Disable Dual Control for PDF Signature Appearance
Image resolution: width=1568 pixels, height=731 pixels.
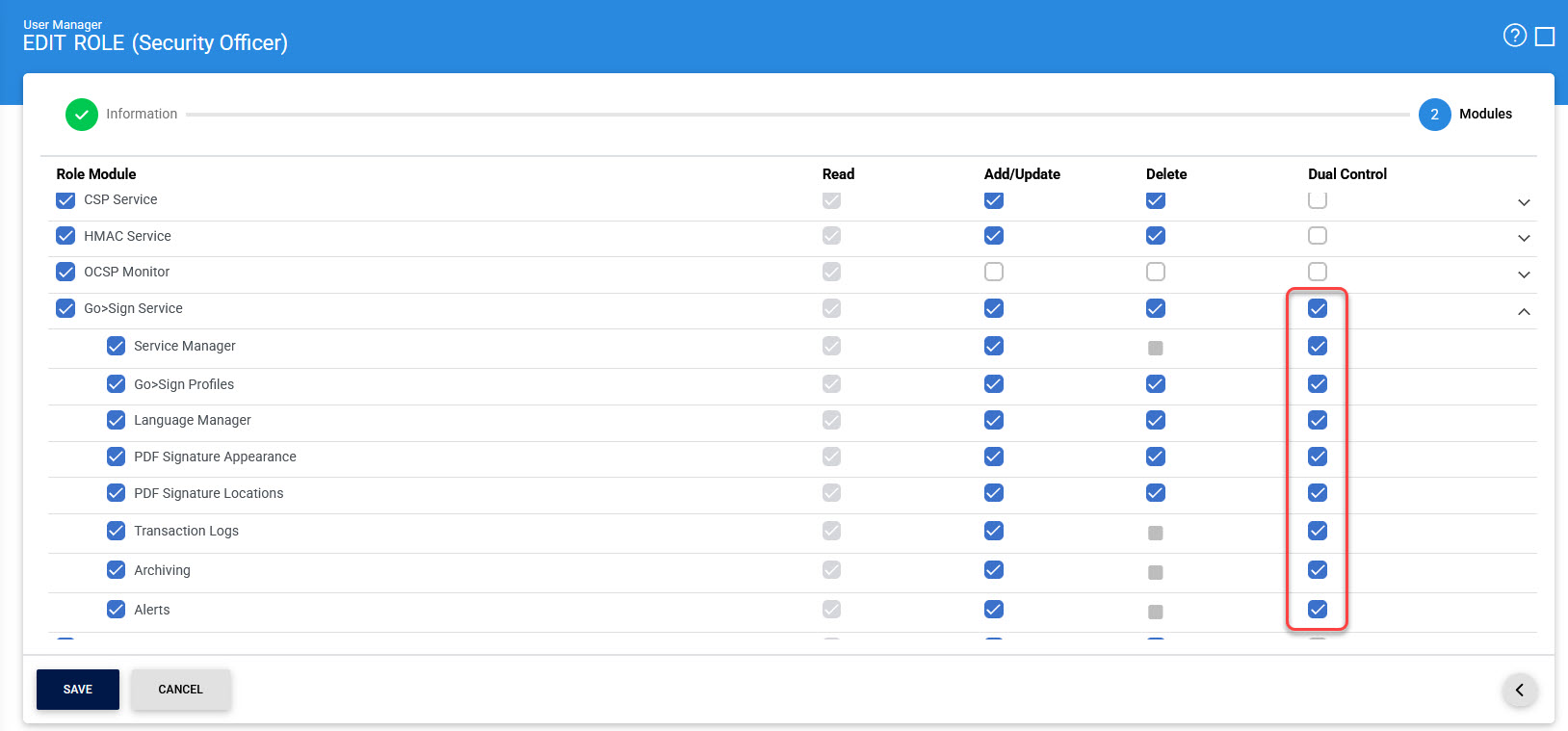(x=1318, y=457)
